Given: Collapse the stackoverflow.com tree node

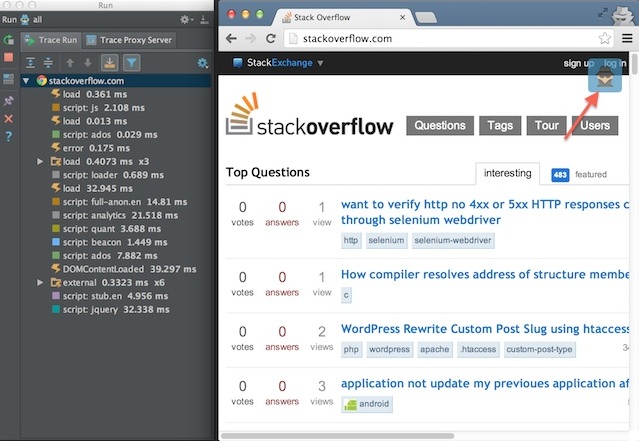Looking at the screenshot, I should (27, 80).
